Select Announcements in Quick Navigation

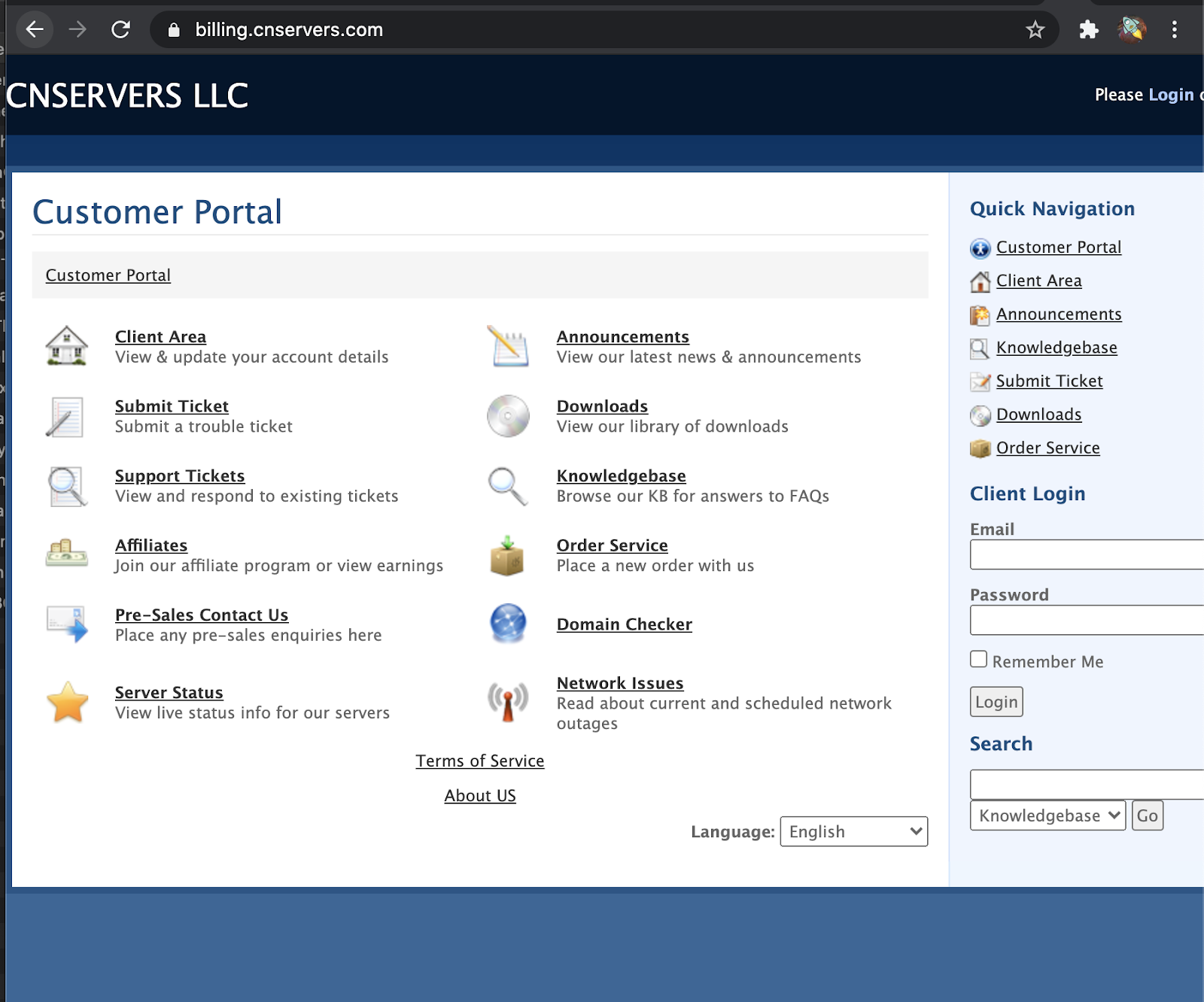pos(1059,314)
